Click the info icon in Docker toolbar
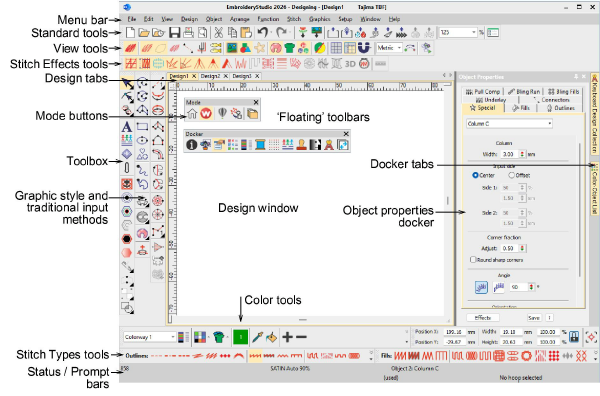The image size is (600, 396). click(x=191, y=145)
